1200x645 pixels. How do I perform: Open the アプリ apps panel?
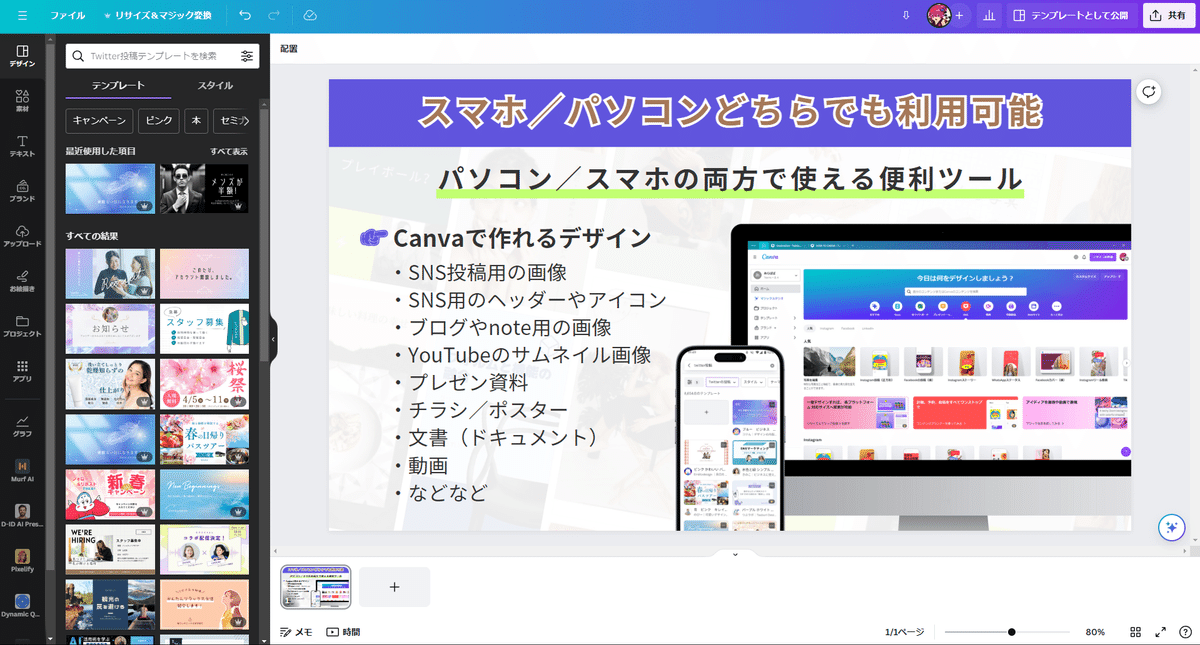(23, 371)
